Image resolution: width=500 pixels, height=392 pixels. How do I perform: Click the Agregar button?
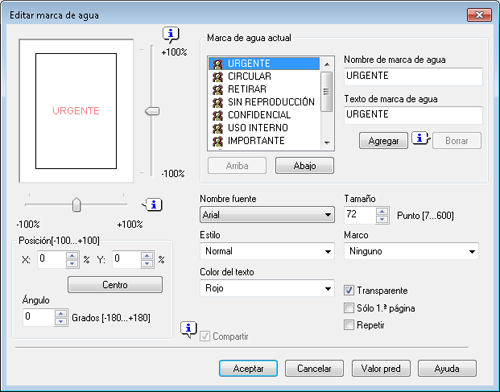tap(384, 141)
